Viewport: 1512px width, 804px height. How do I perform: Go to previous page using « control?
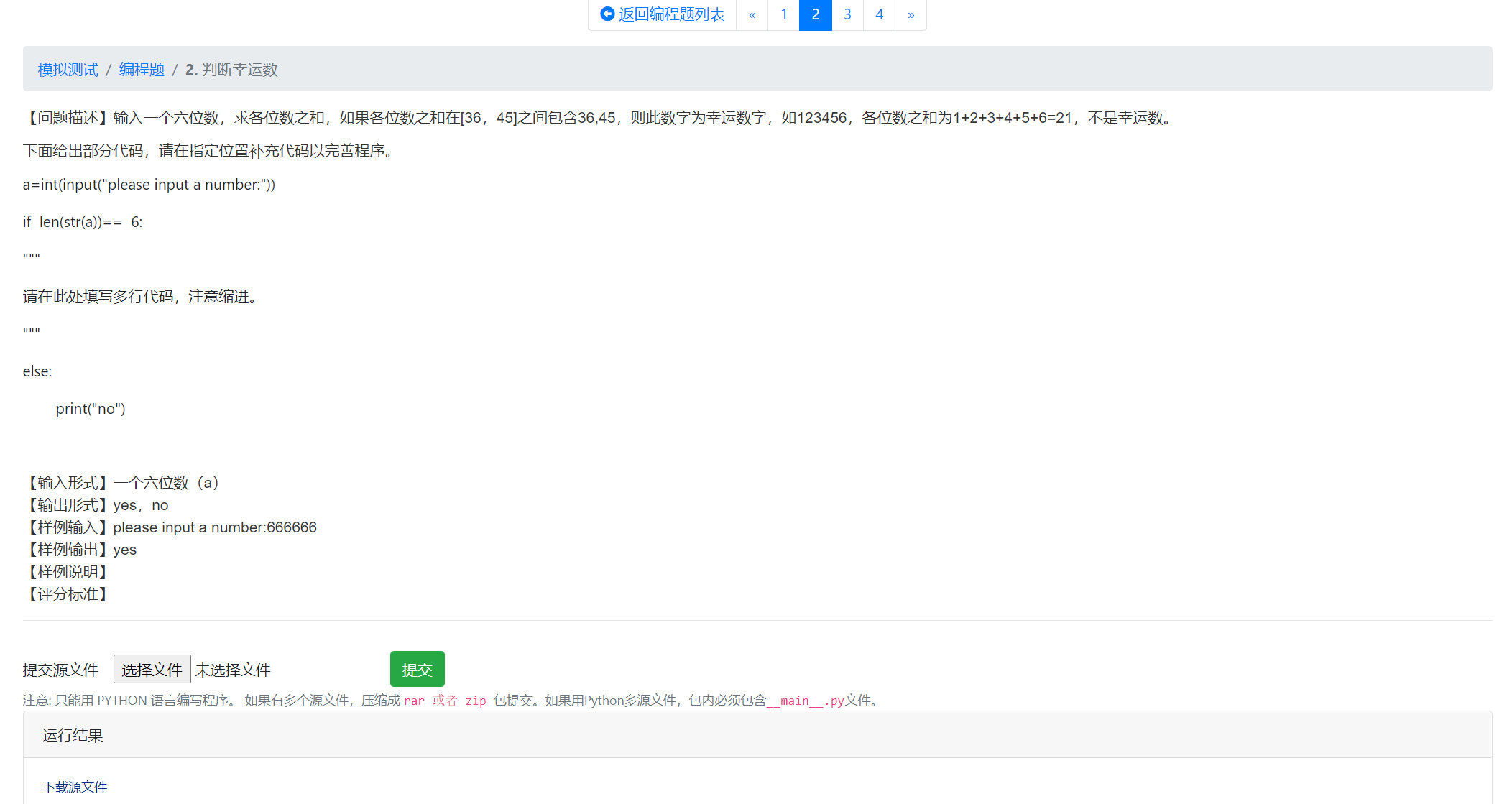click(x=752, y=14)
